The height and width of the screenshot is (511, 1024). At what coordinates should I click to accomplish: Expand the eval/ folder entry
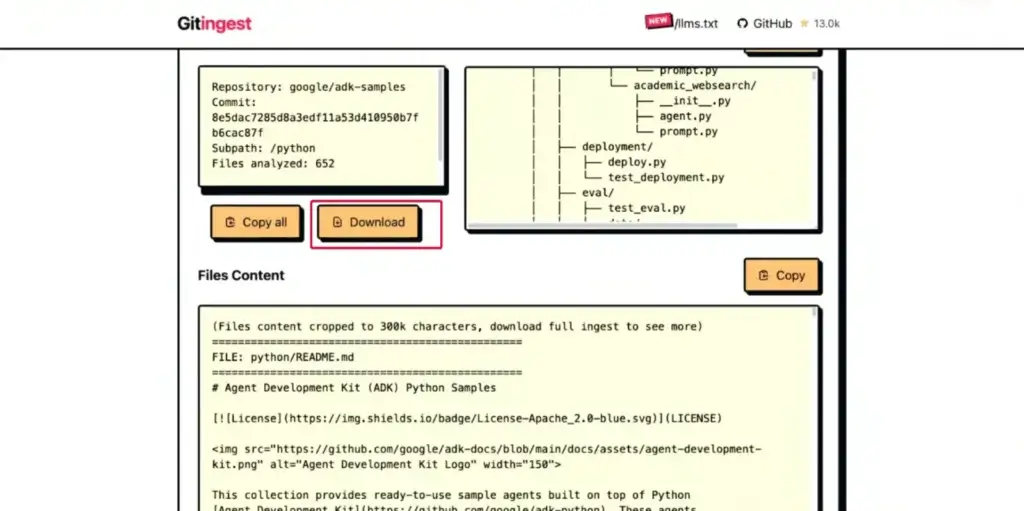coord(600,193)
